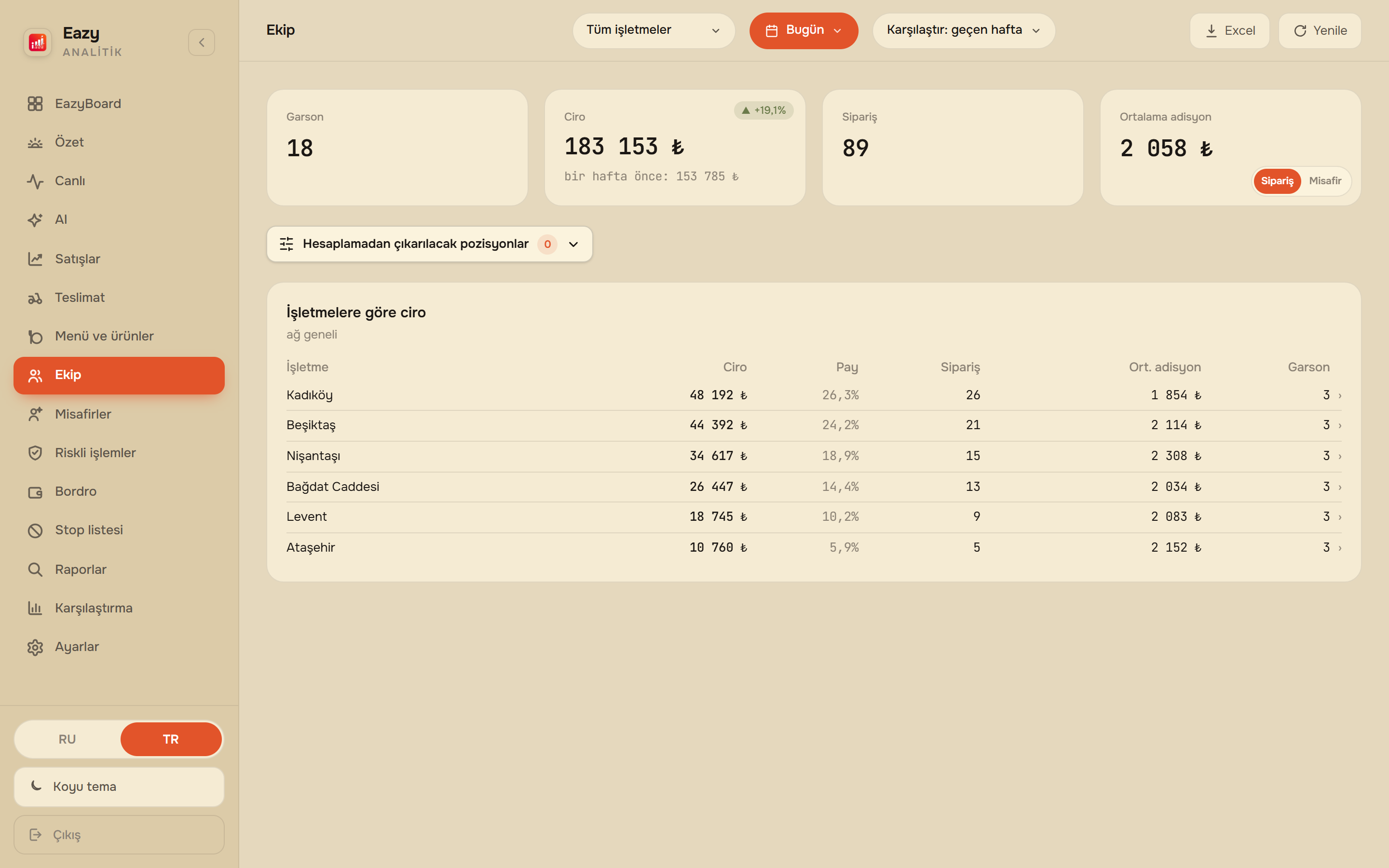This screenshot has height=868, width=1389.
Task: Open the AI sparkle icon
Action: (35, 220)
